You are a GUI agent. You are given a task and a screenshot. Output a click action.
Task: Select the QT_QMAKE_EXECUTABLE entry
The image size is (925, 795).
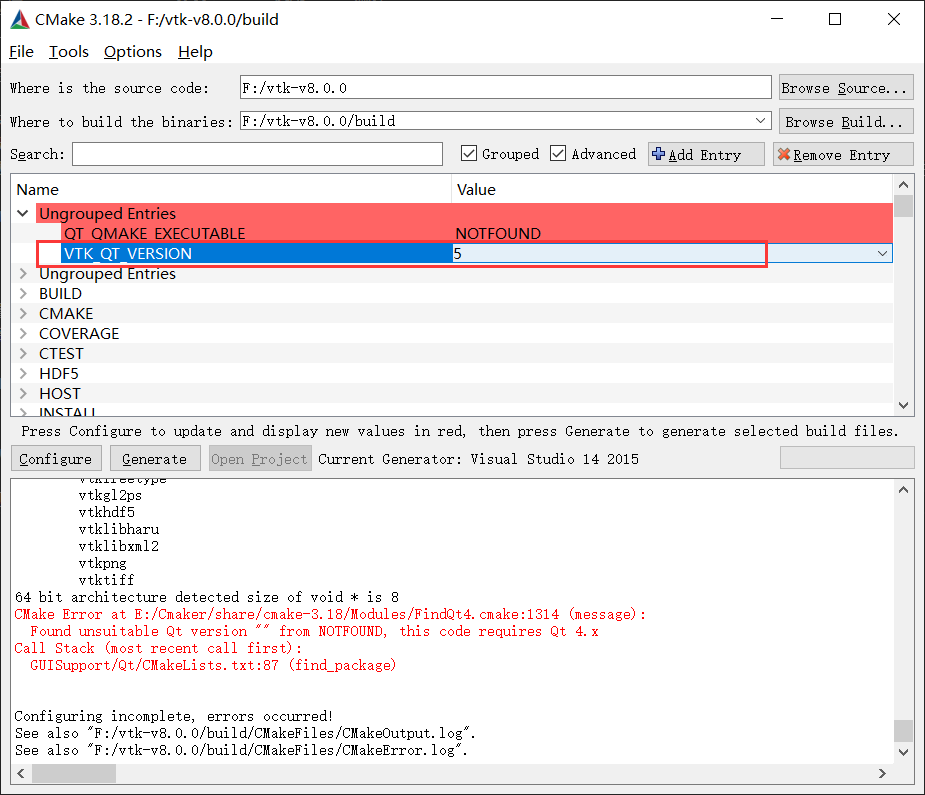155,234
